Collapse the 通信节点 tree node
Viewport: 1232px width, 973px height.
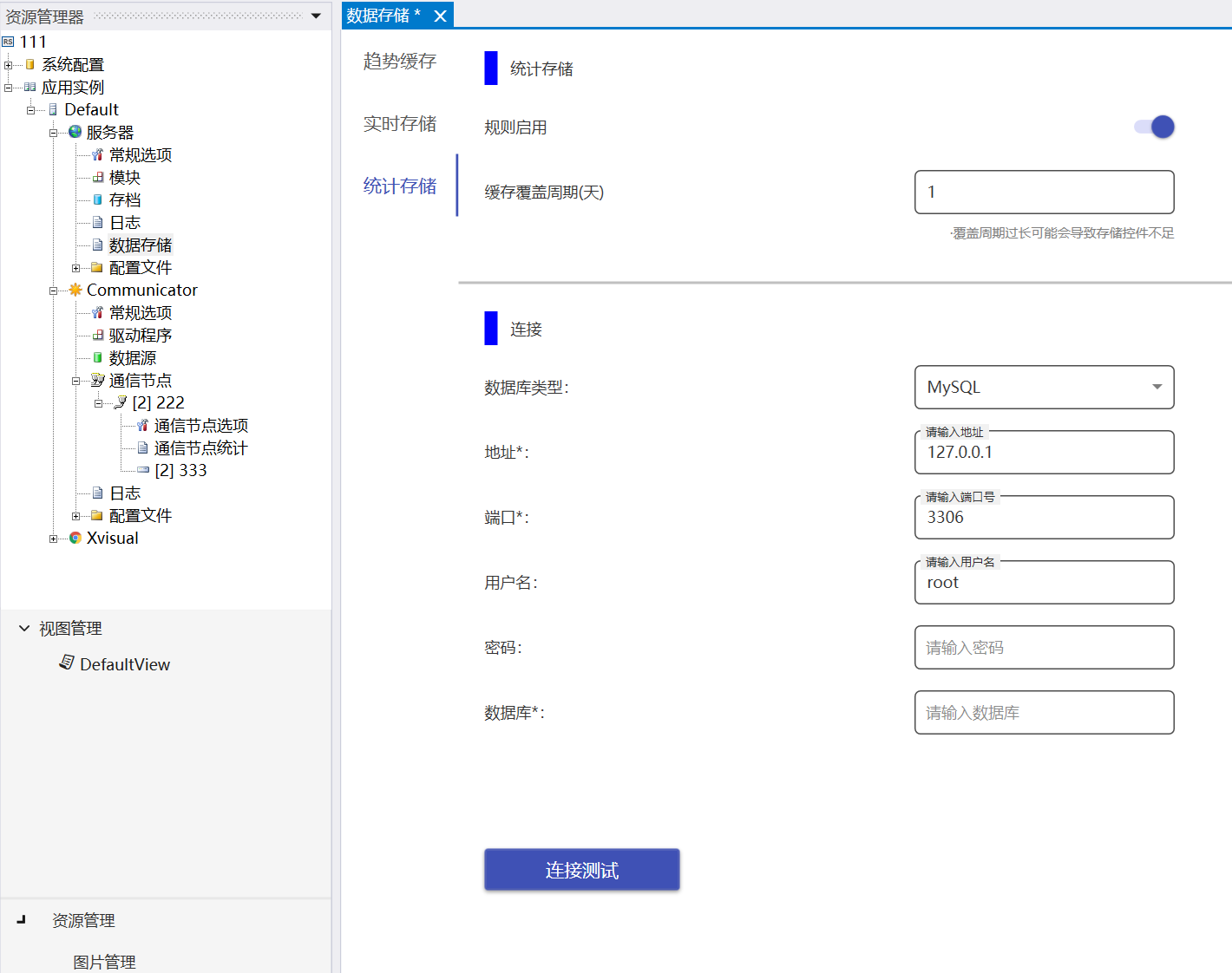point(75,381)
